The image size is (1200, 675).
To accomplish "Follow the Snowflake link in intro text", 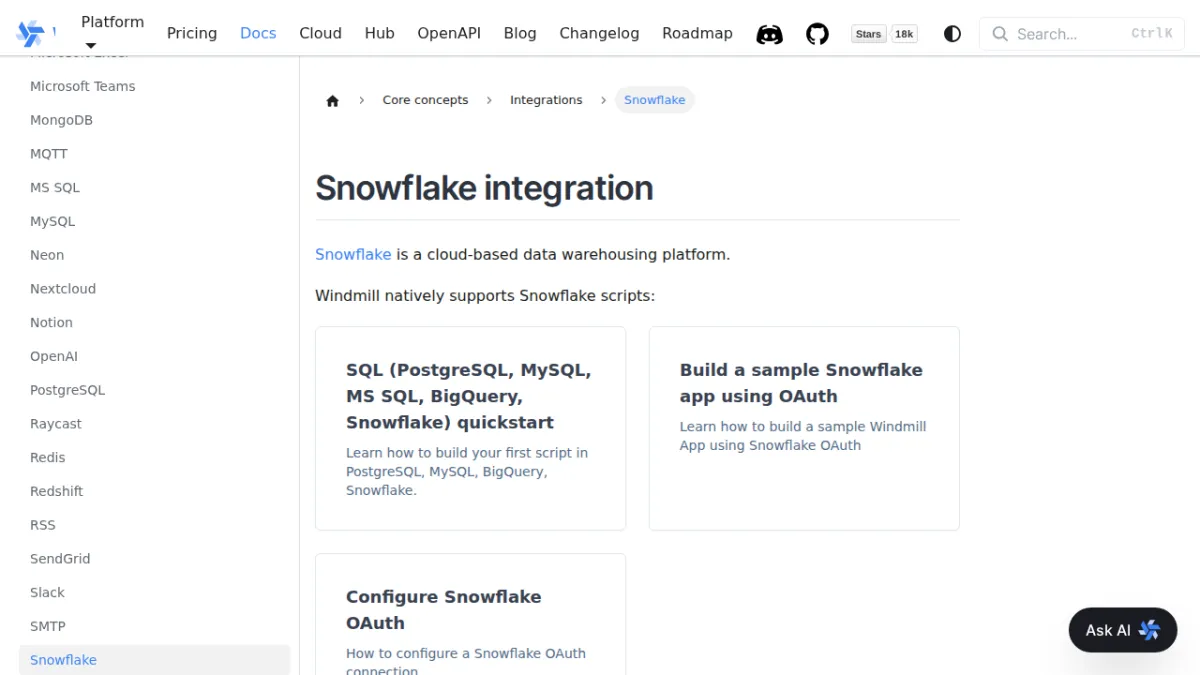I will coord(353,254).
